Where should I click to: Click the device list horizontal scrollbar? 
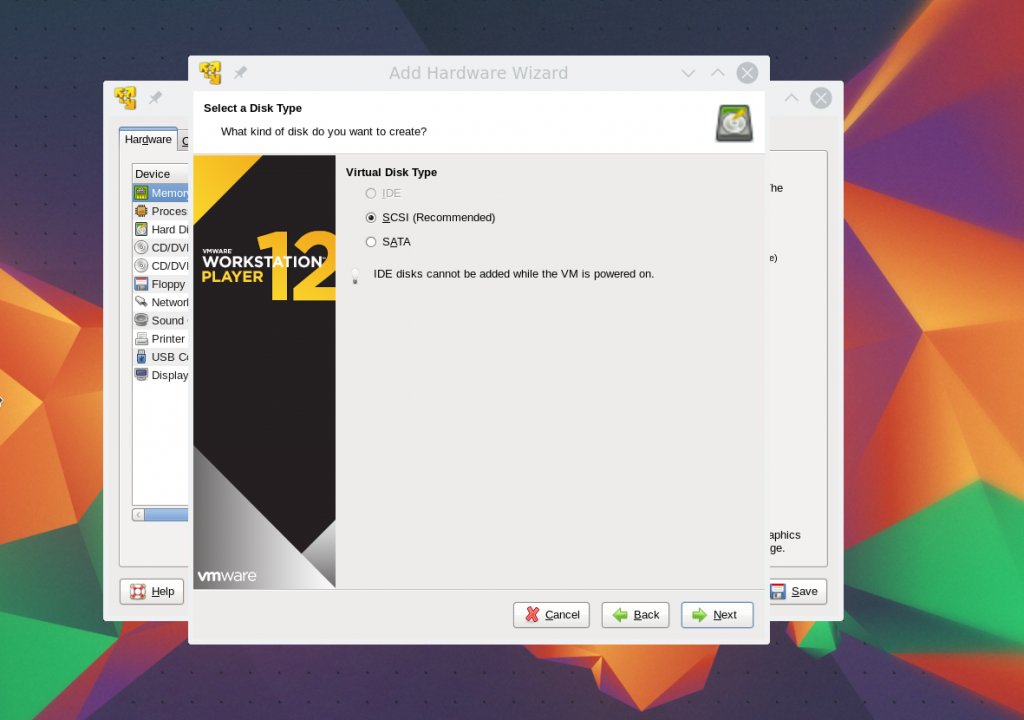[x=166, y=515]
